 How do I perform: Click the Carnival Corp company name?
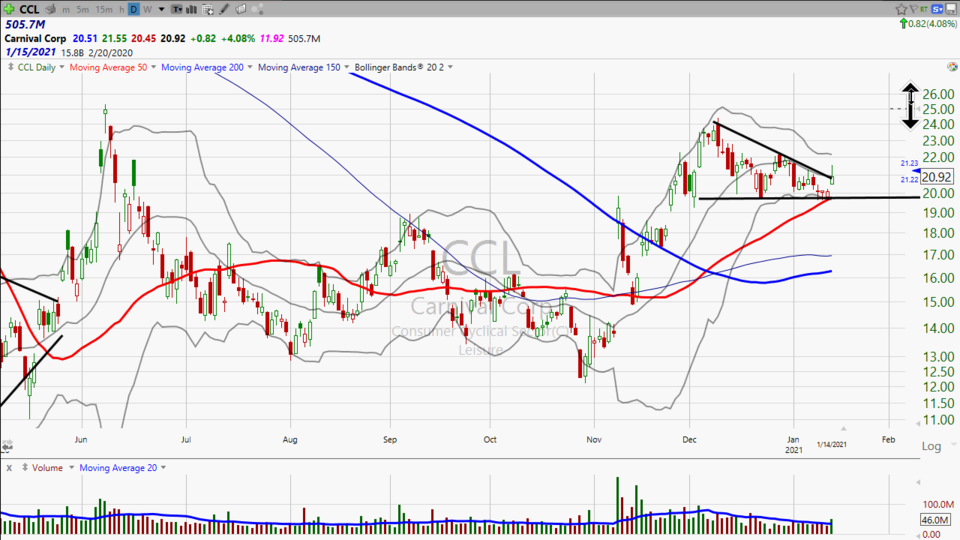click(35, 39)
